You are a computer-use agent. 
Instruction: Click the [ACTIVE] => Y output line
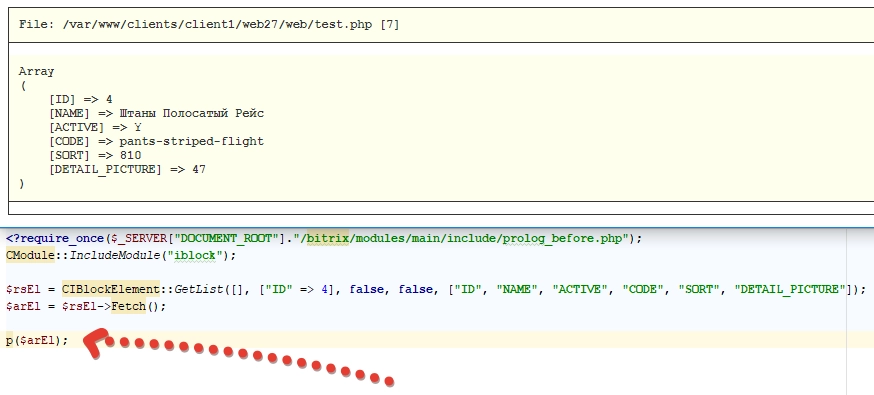point(95,127)
